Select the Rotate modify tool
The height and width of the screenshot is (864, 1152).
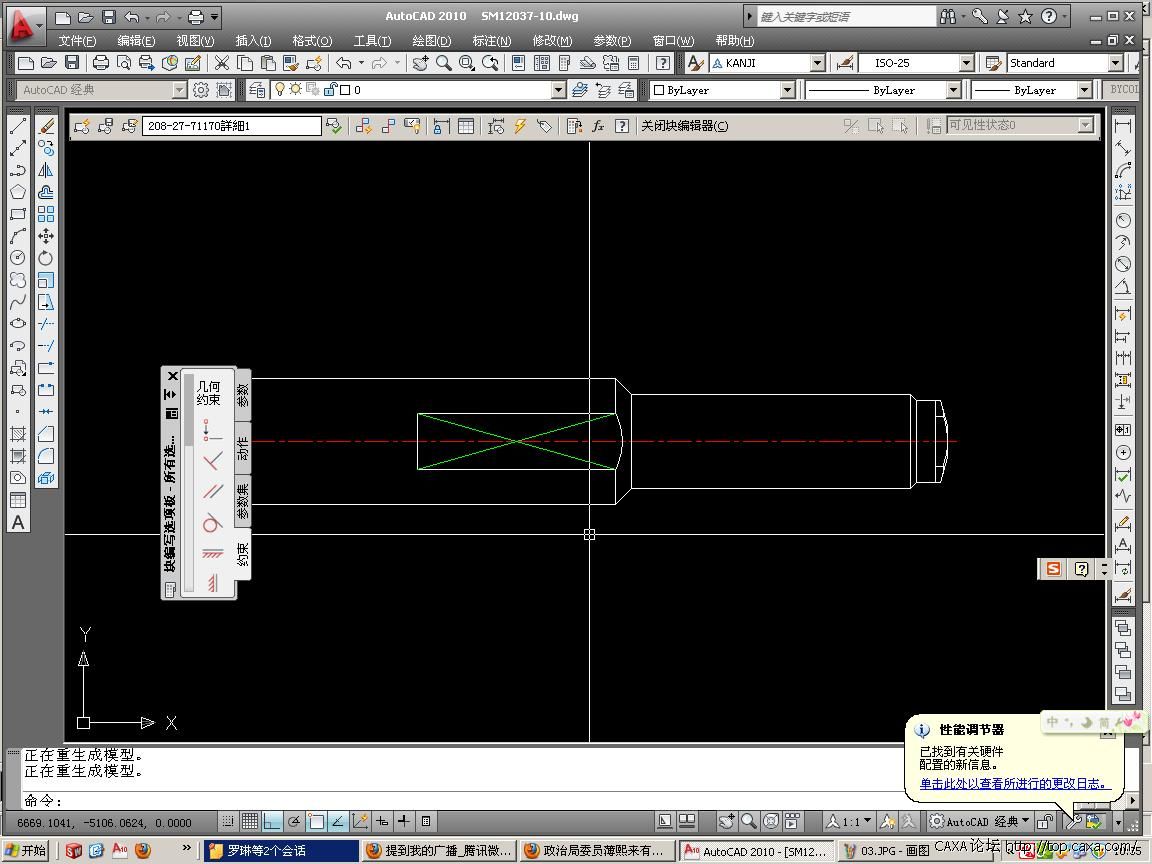tap(46, 258)
